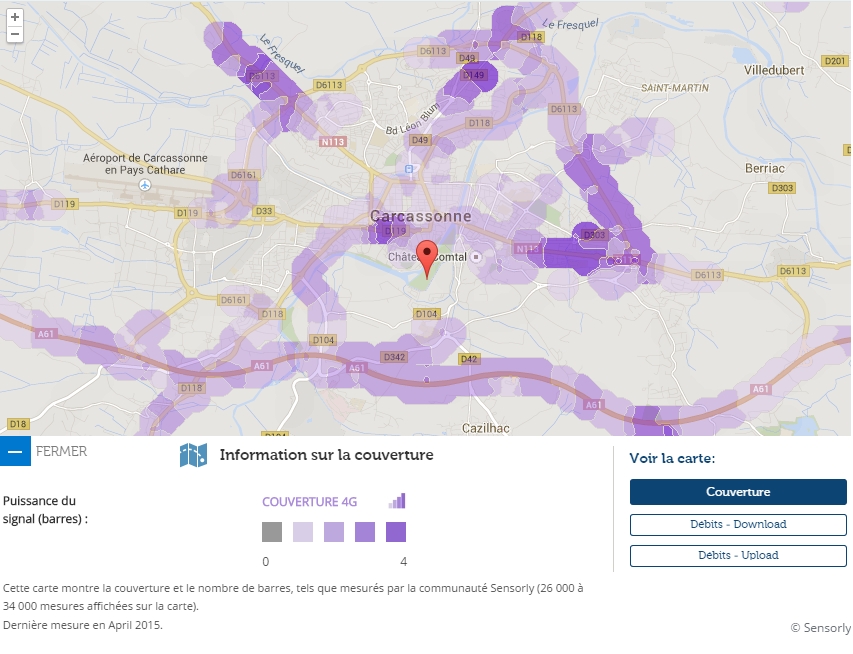
Task: Click the coverage map icon beside the heading
Action: tap(193, 455)
